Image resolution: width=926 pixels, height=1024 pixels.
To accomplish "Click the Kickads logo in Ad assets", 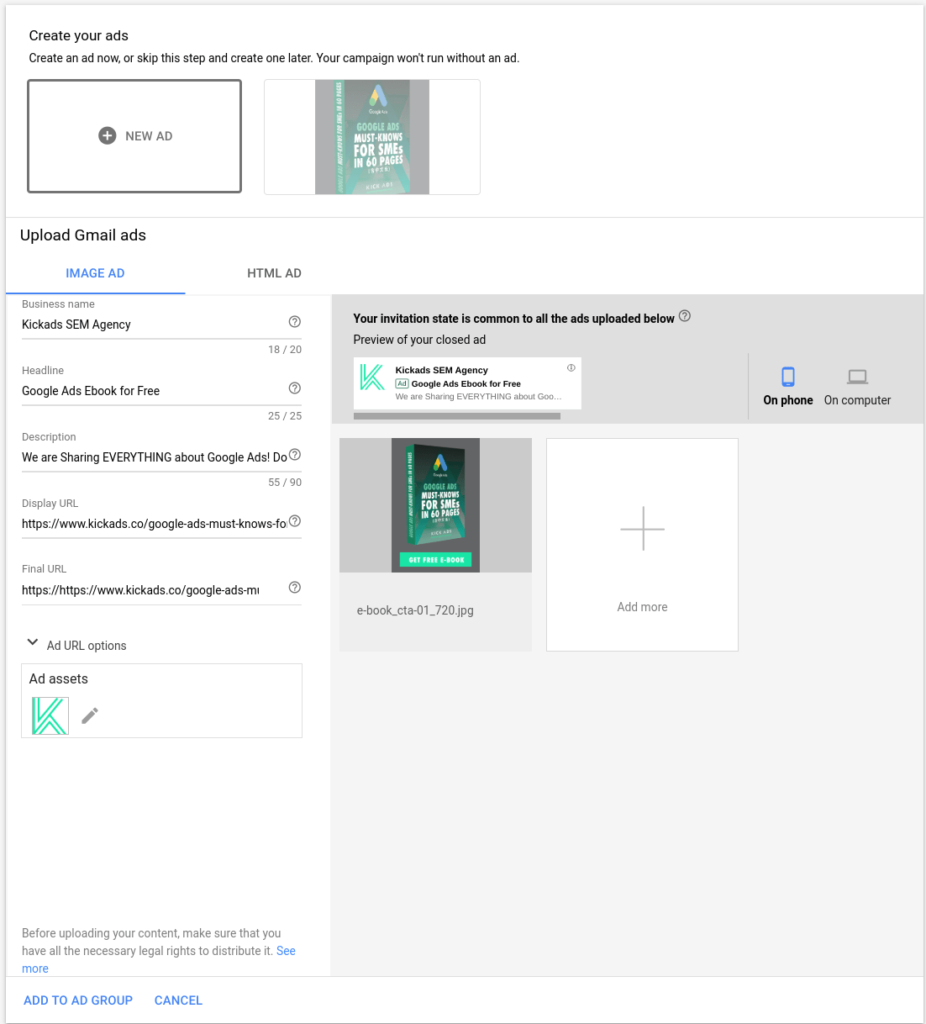I will (x=50, y=716).
